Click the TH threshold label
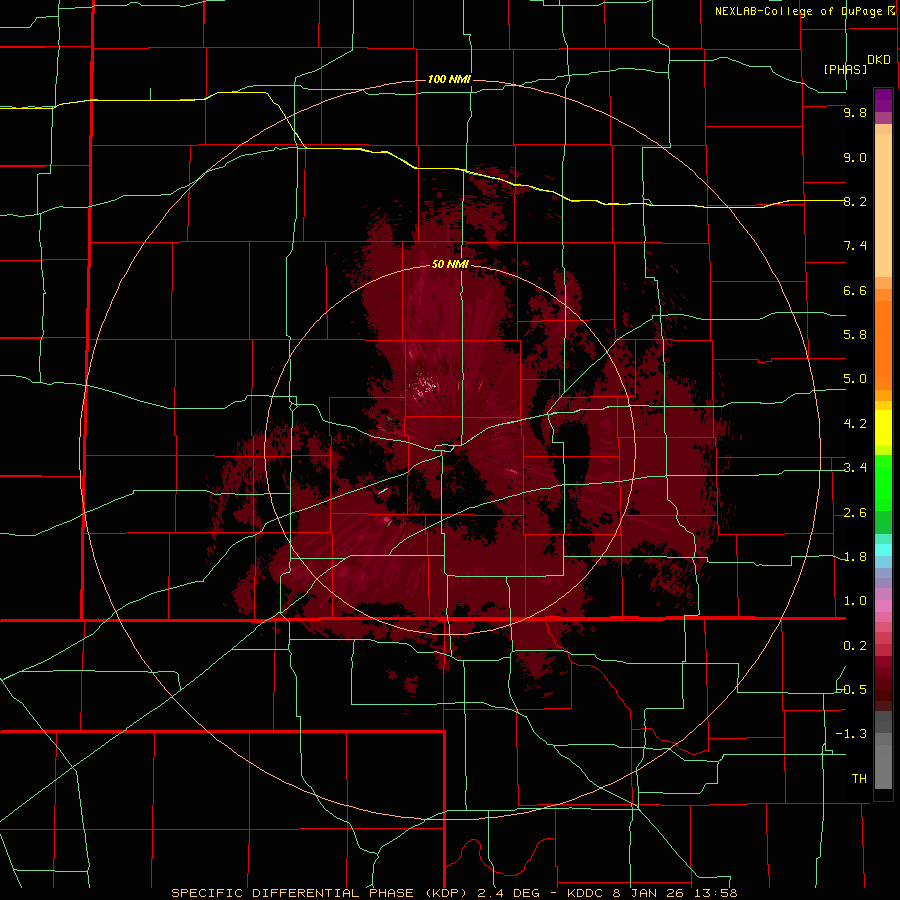Viewport: 900px width, 900px height. tap(859, 779)
